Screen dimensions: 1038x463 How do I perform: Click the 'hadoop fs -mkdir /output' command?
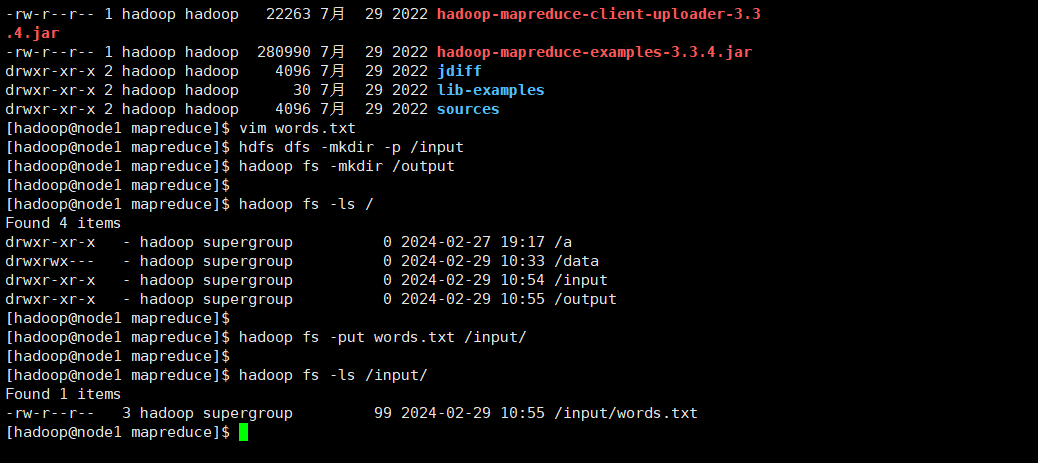click(347, 166)
